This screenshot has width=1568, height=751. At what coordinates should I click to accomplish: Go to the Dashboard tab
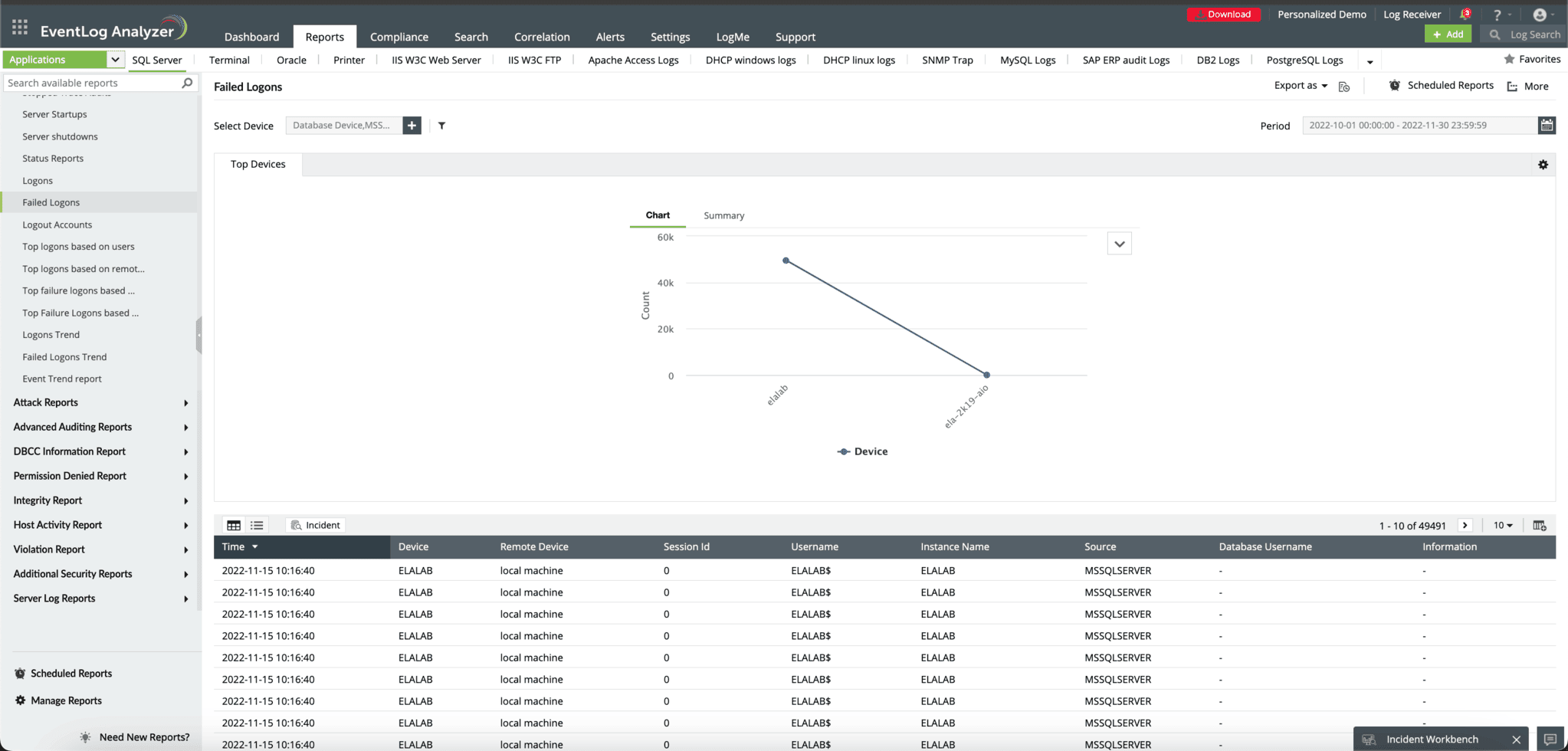251,37
